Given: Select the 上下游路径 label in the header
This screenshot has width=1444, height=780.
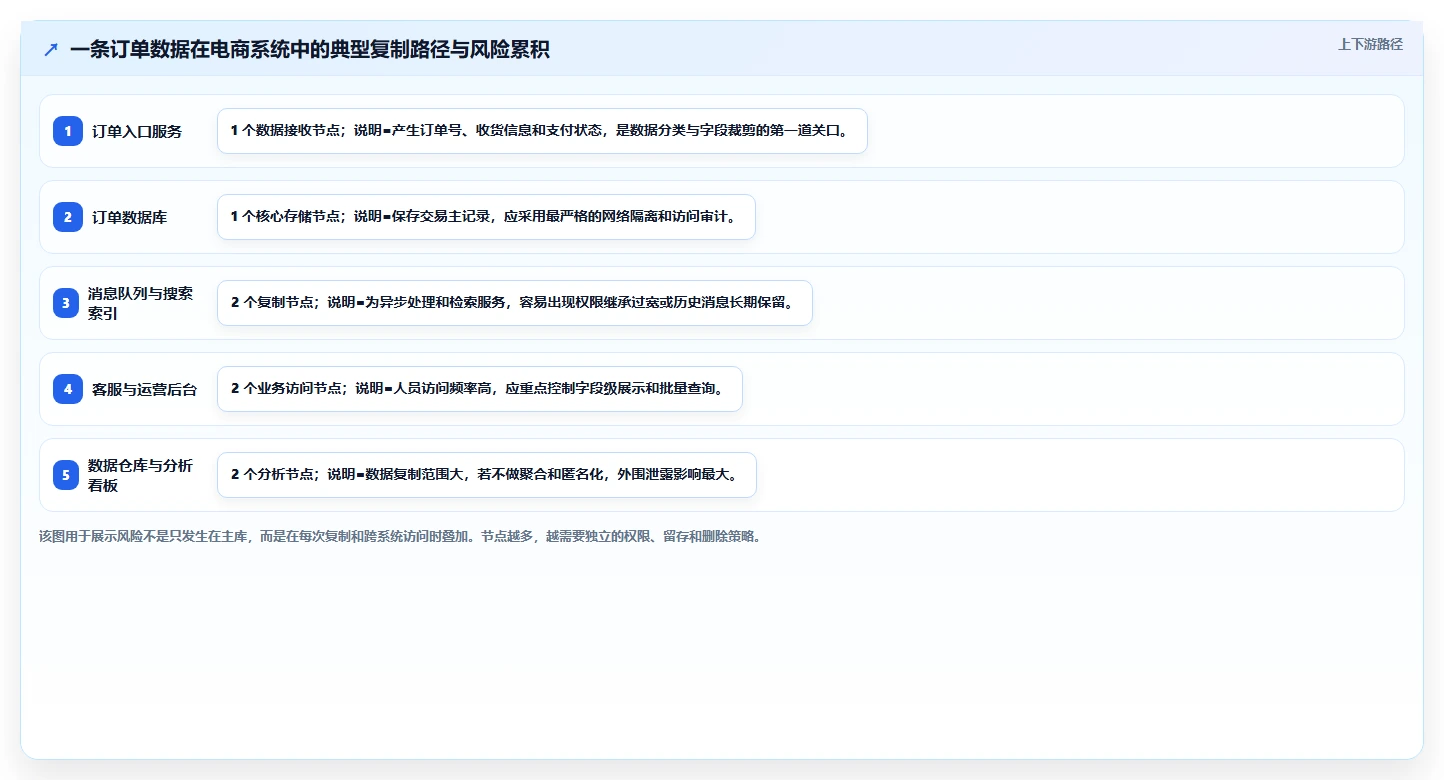Looking at the screenshot, I should [1371, 44].
